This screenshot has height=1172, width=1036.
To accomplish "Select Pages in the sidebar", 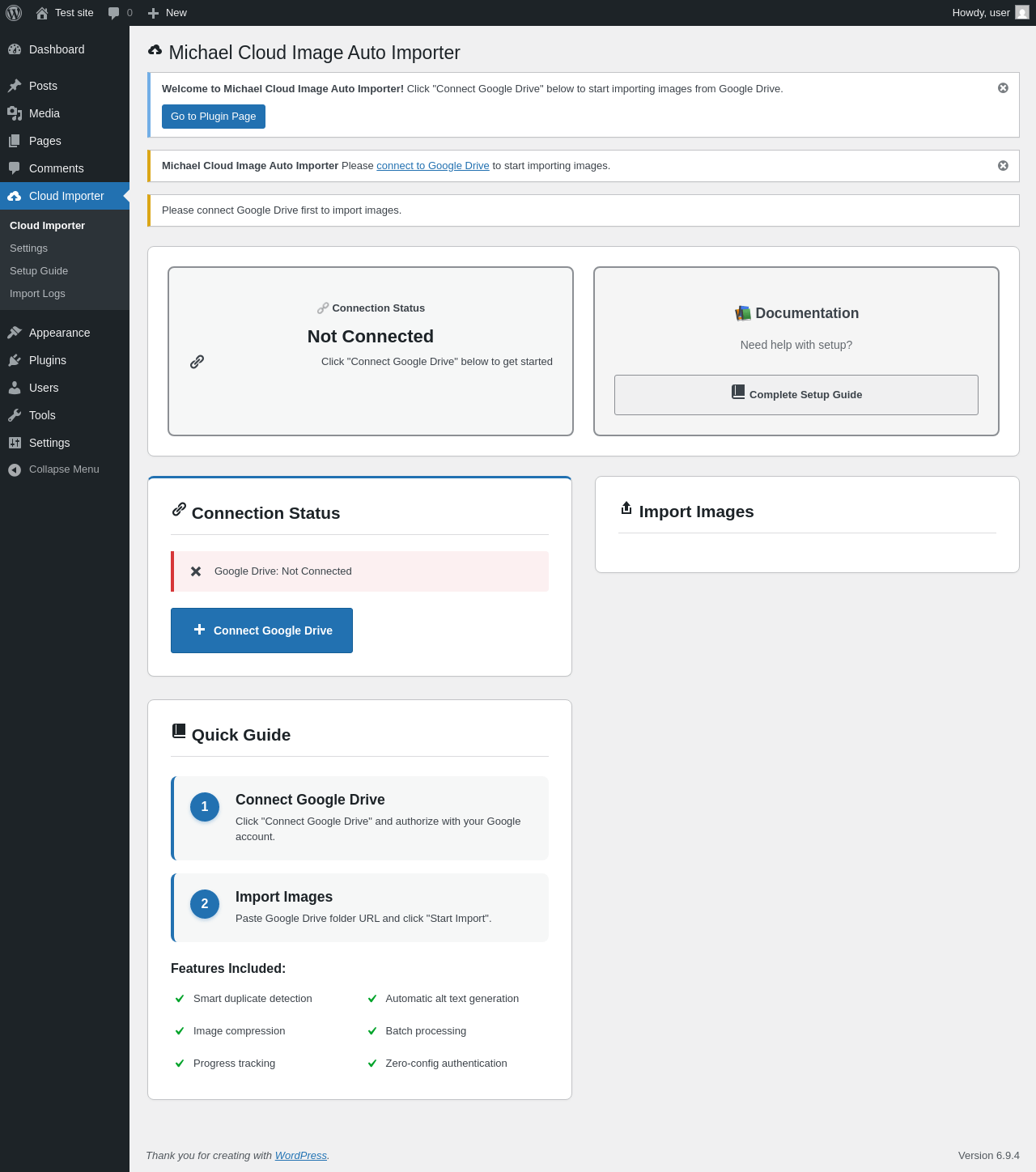I will [65, 141].
